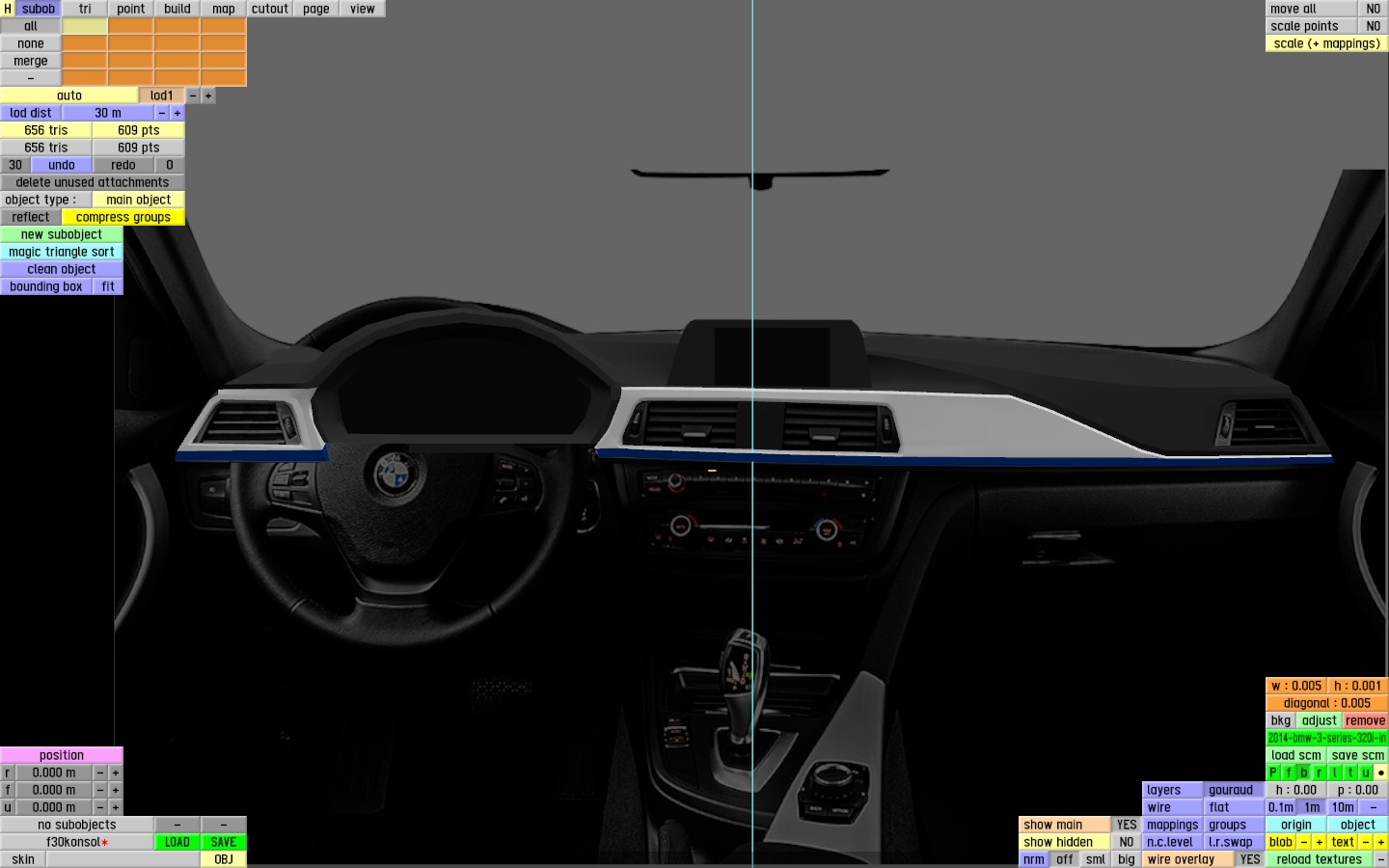Screen dimensions: 1389x868
Task: Open the cutout tab
Action: click(x=270, y=9)
